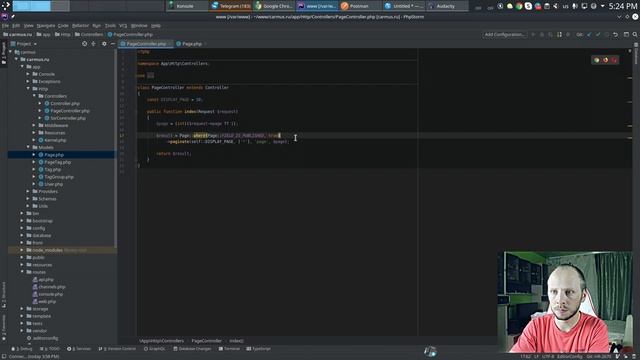Switch to Telegram in the taskbar
640x360 pixels.
pos(231,6)
